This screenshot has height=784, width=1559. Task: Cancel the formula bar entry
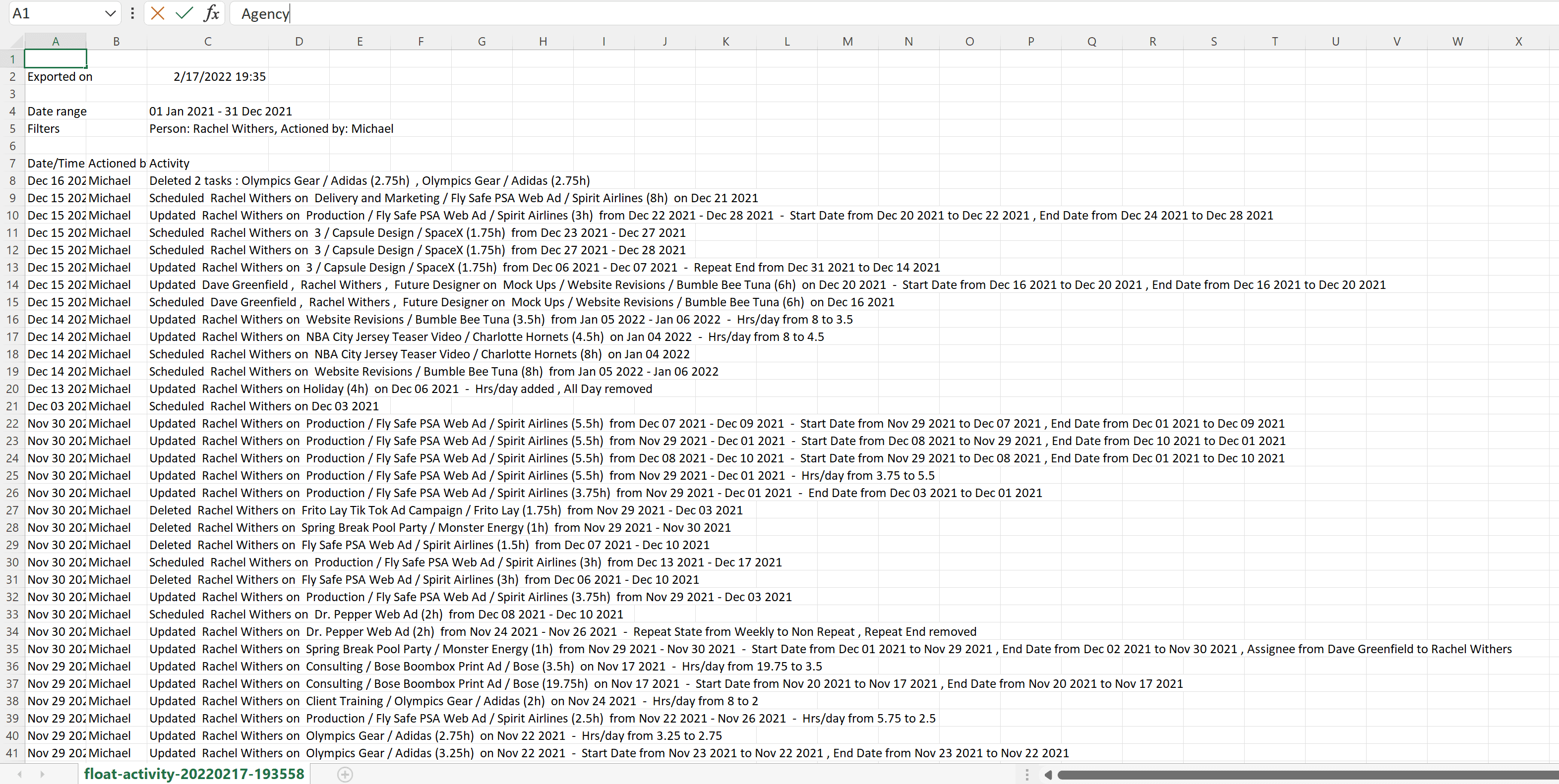click(x=157, y=13)
